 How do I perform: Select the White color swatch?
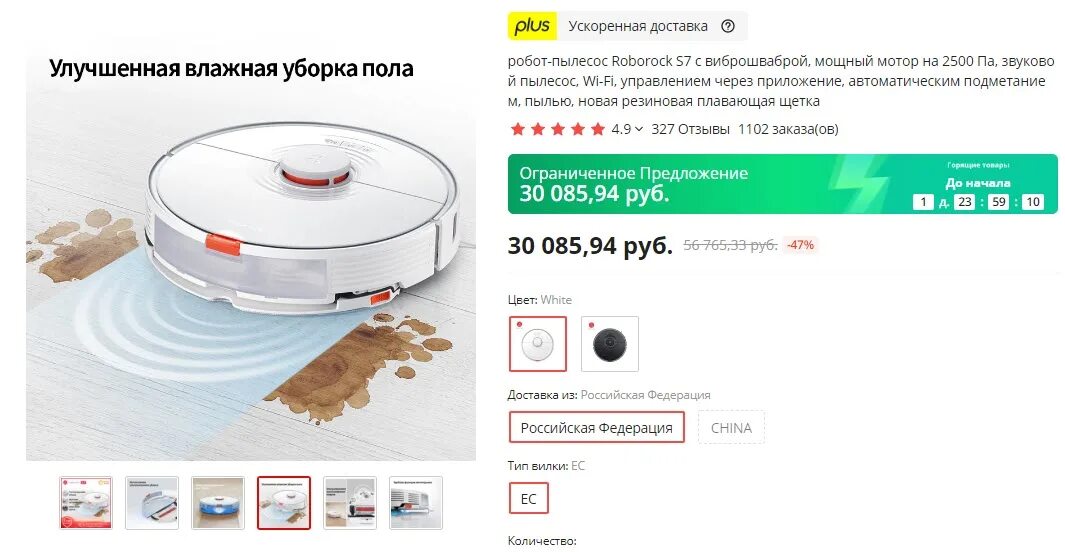pos(537,344)
